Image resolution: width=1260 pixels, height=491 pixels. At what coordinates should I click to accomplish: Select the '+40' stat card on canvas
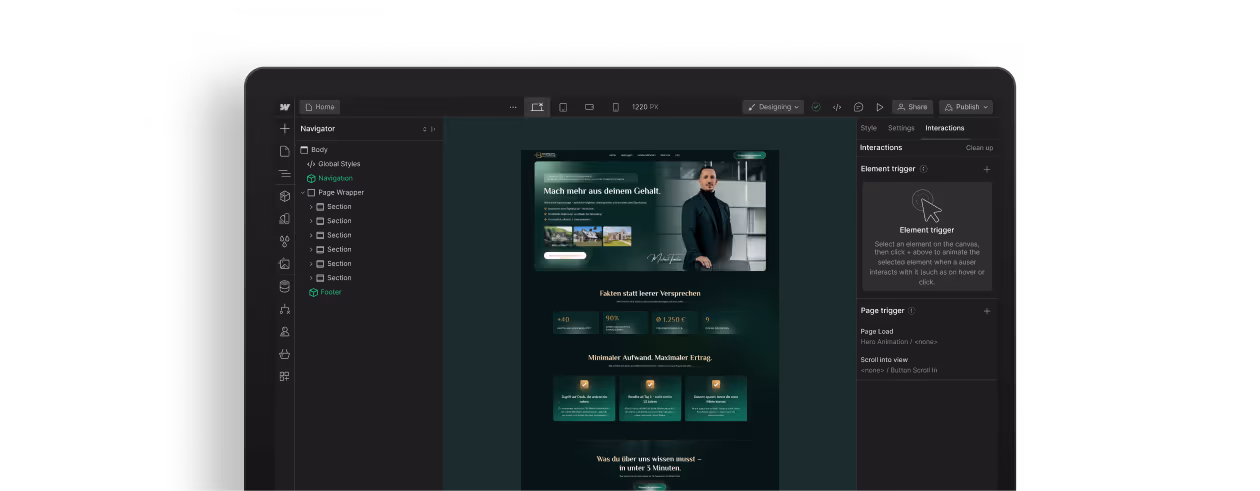[576, 322]
